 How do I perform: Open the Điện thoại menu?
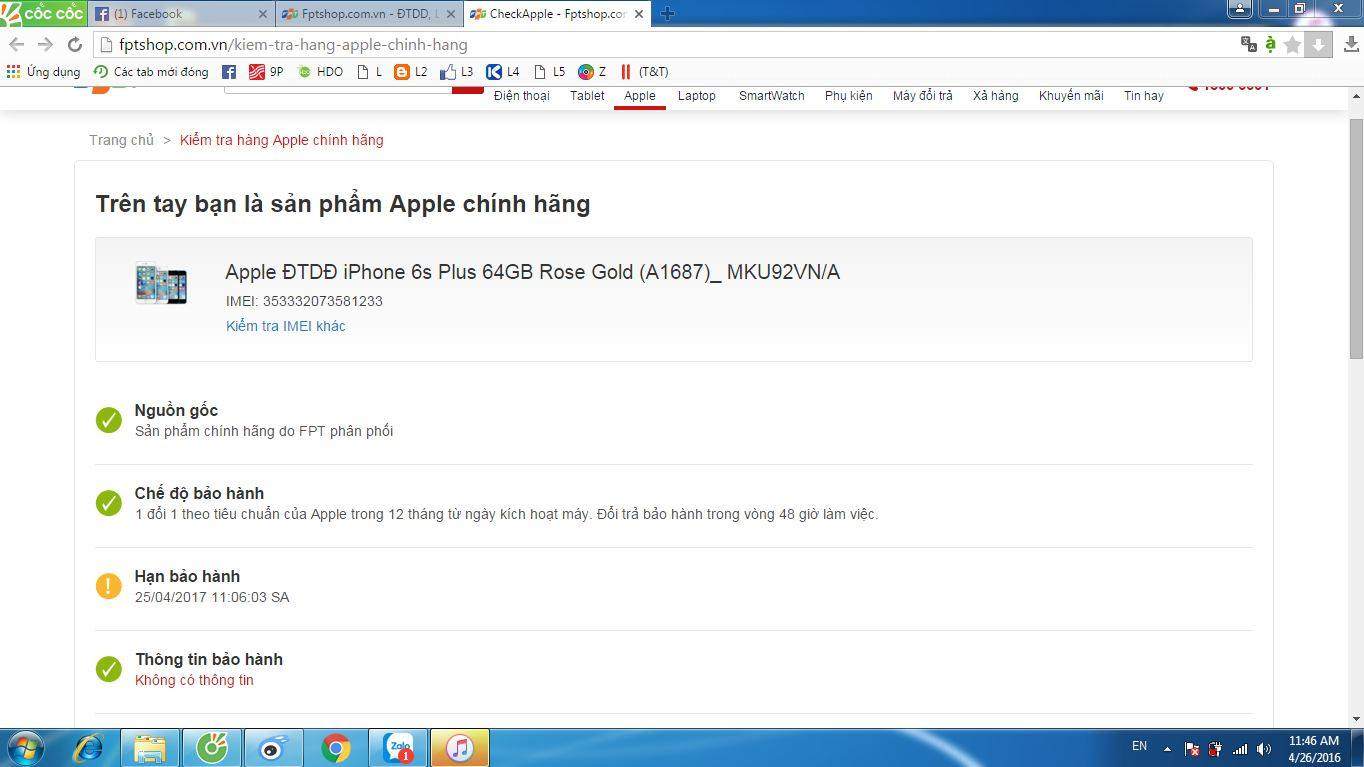[521, 96]
